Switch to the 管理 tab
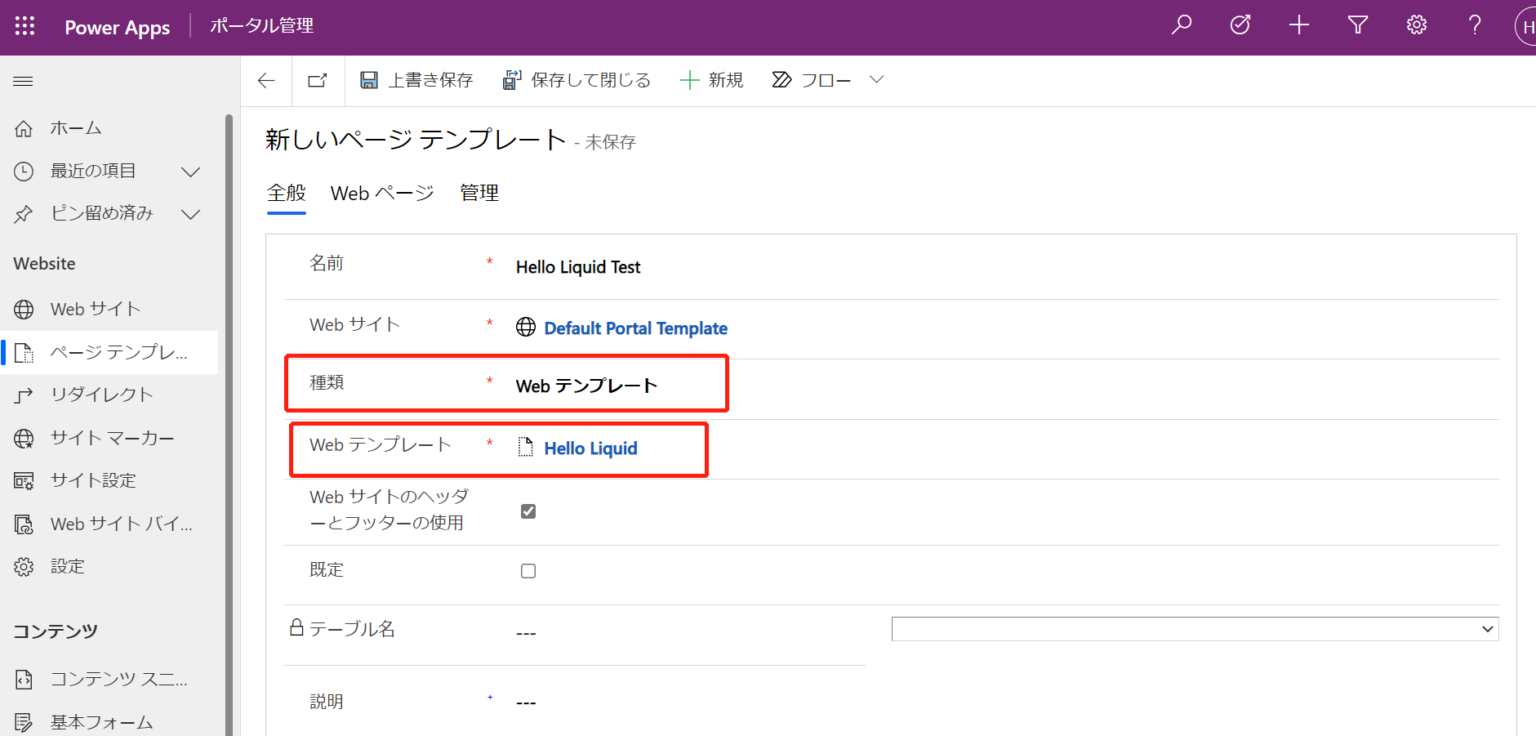This screenshot has height=736, width=1536. [x=479, y=193]
